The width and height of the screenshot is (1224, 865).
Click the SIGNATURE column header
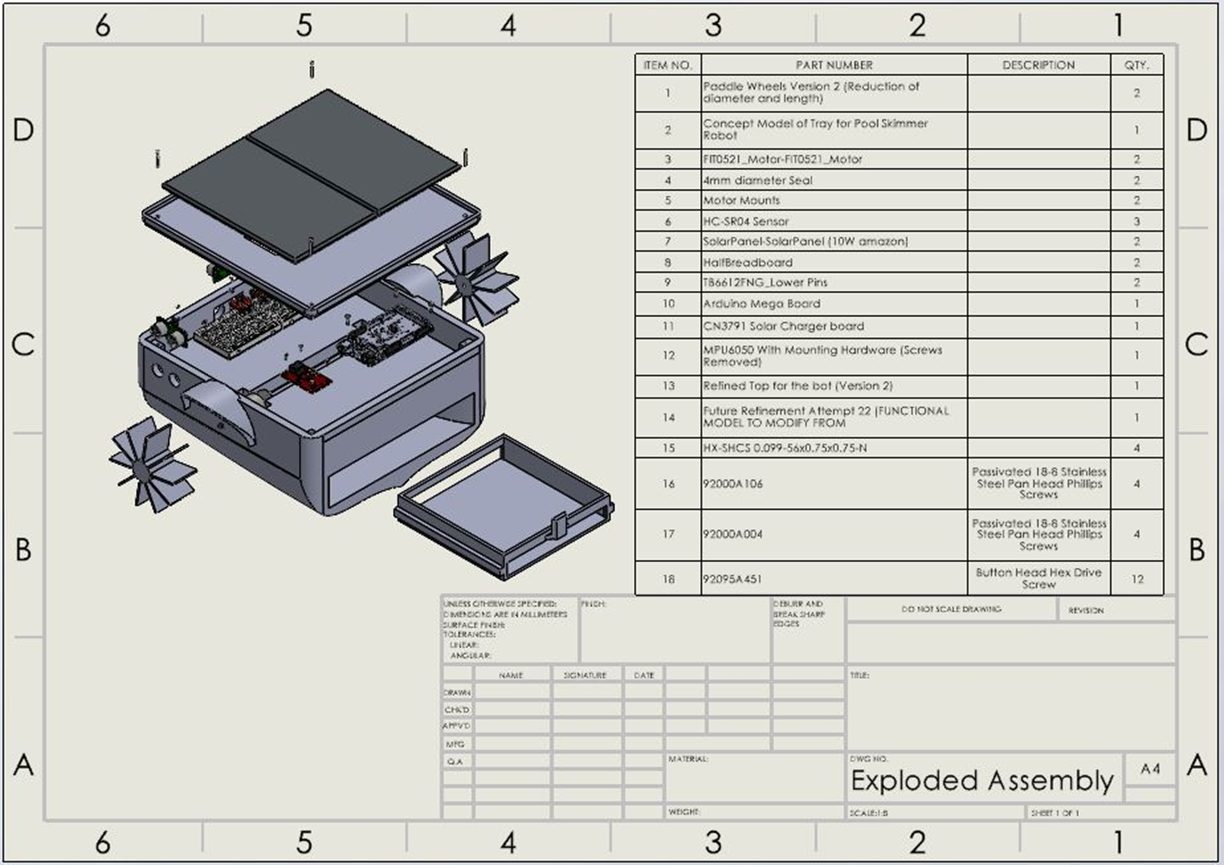coord(585,675)
